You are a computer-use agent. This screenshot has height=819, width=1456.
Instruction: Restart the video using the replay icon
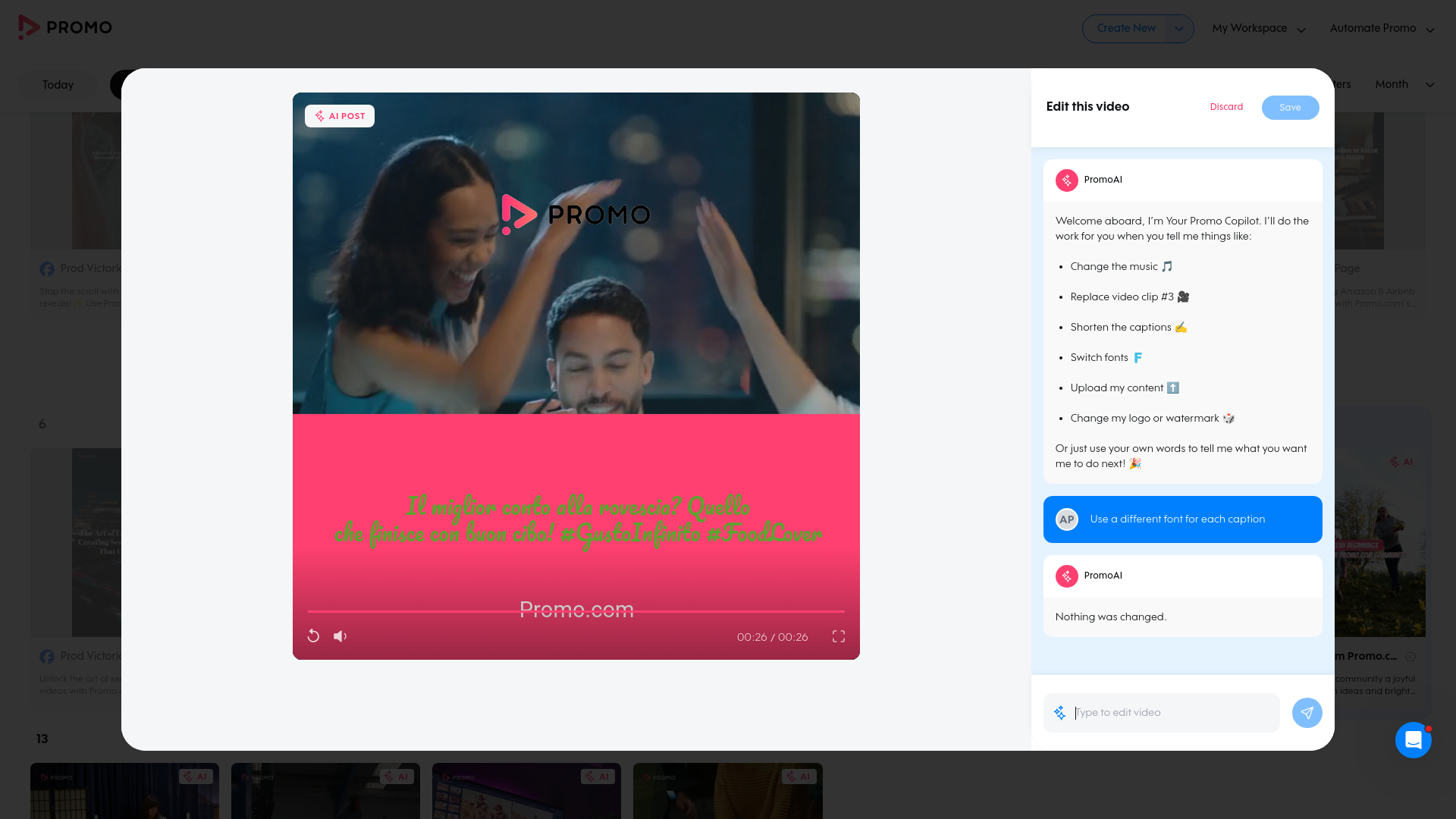point(313,636)
